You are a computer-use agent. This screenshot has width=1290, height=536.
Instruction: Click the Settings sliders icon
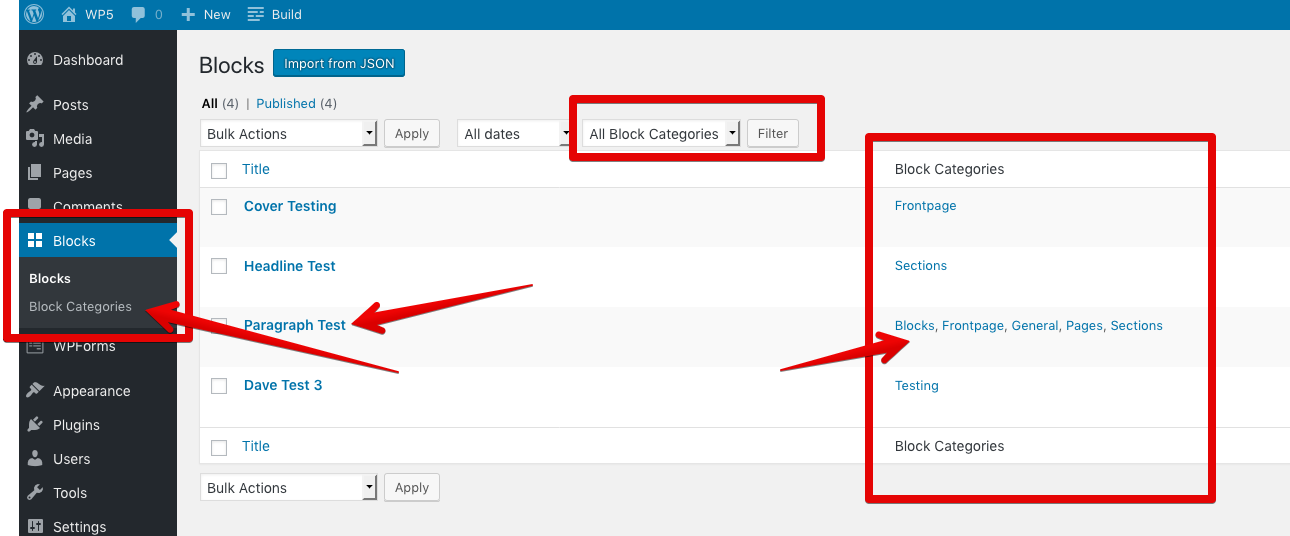(x=36, y=527)
